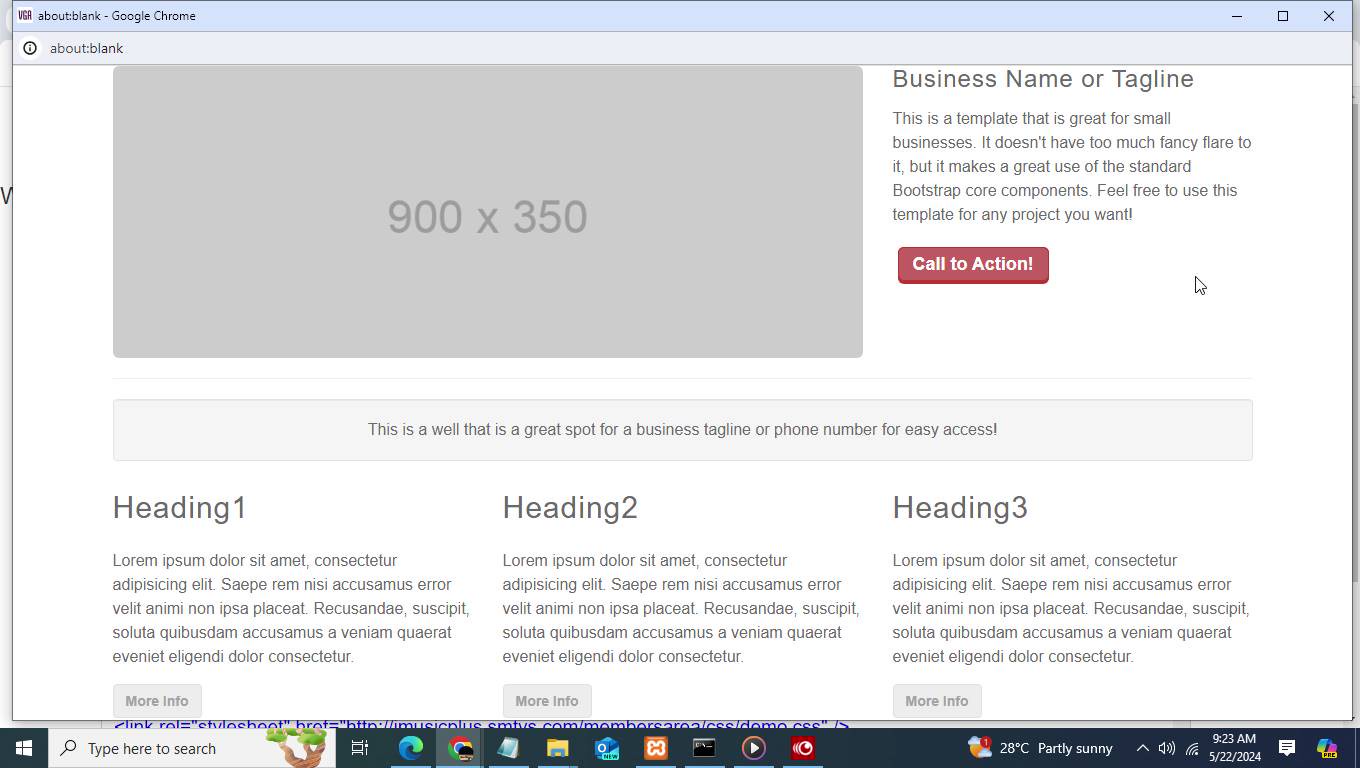This screenshot has width=1360, height=768.
Task: Click the volume speaker tray icon
Action: point(1167,748)
